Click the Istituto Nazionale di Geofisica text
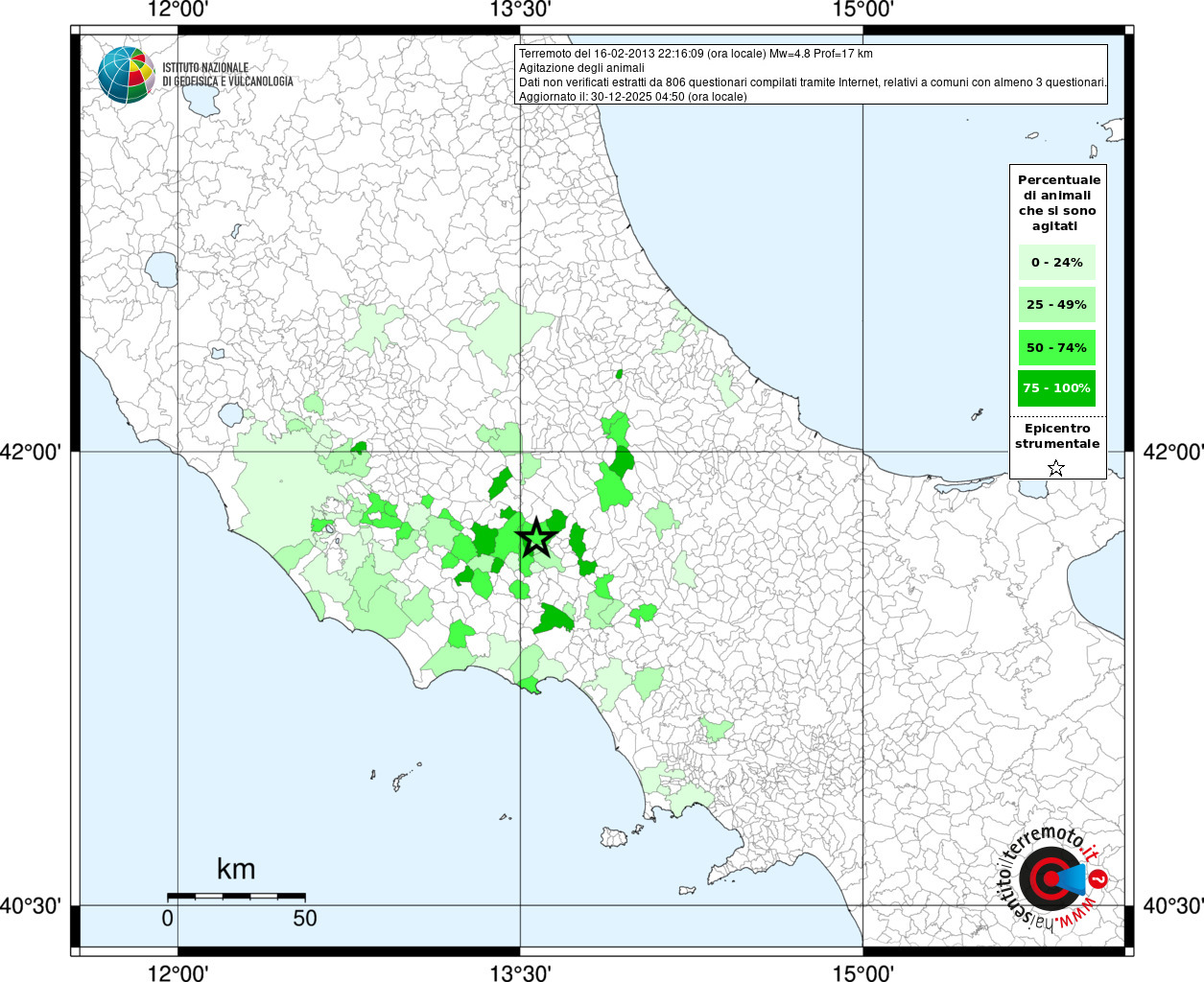1204x982 pixels. point(227,75)
